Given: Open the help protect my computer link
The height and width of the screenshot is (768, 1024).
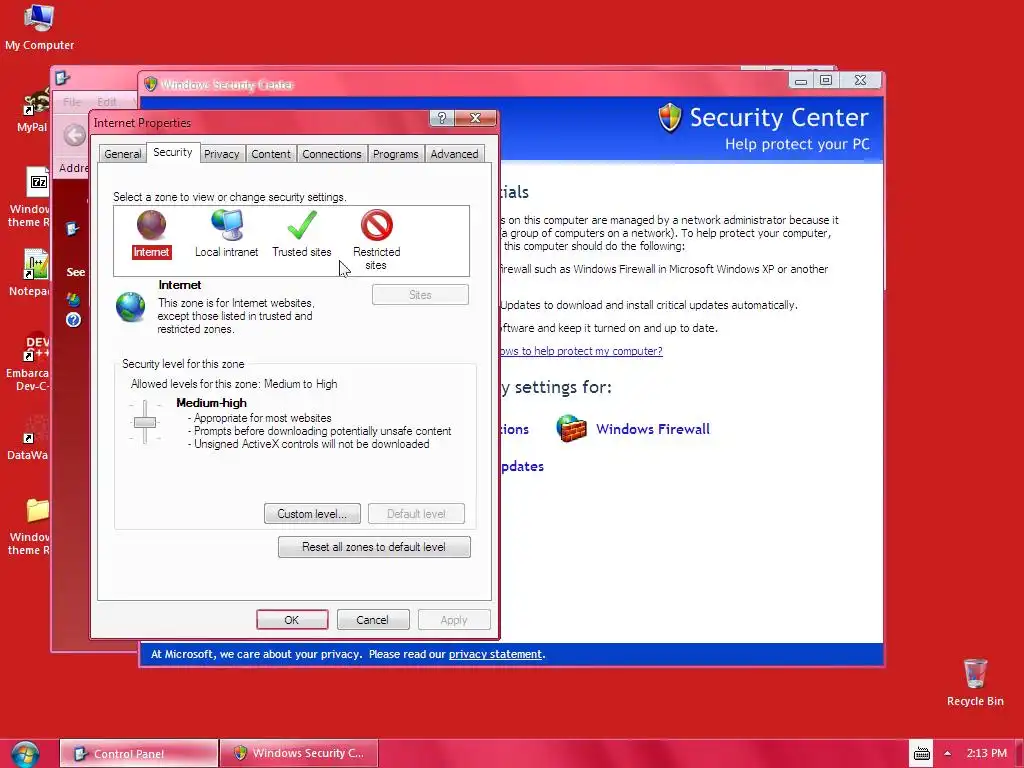Looking at the screenshot, I should coord(581,351).
